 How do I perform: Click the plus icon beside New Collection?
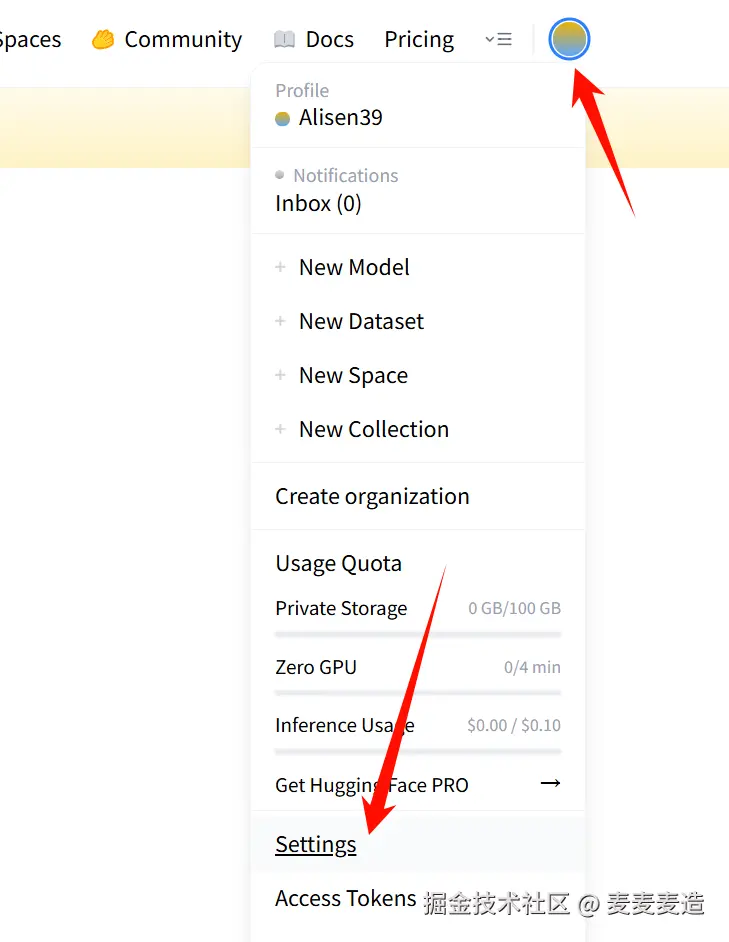click(281, 429)
